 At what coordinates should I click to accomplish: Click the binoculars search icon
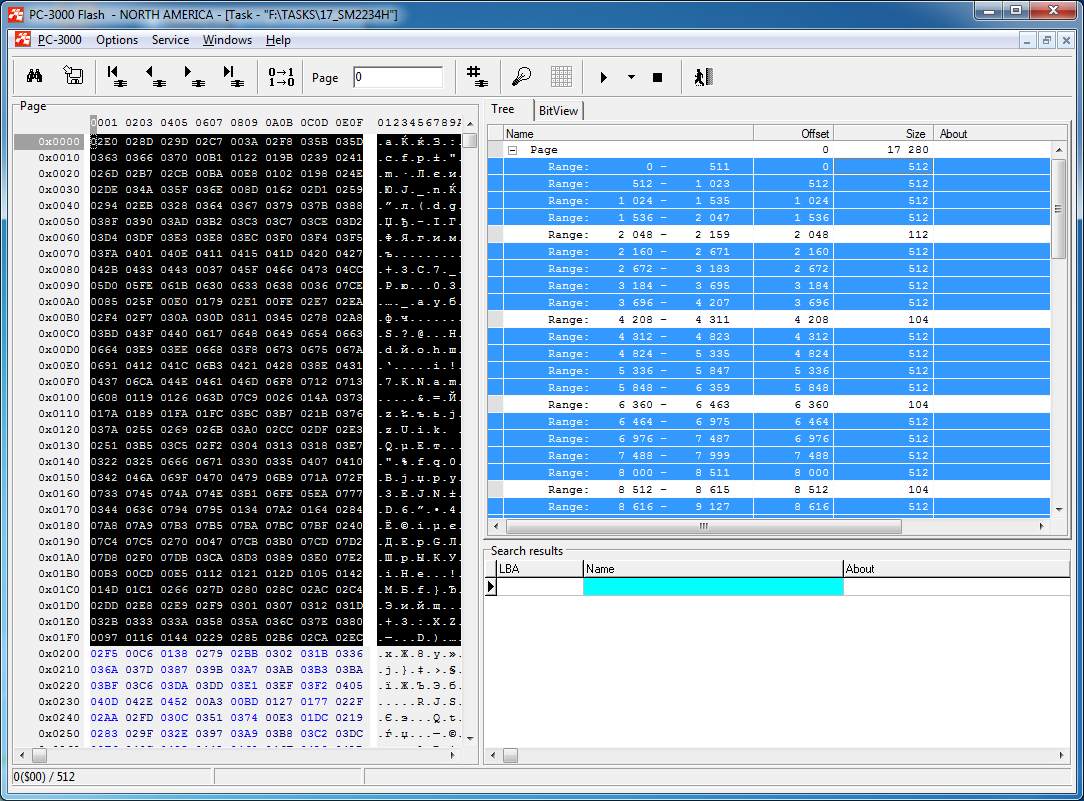[x=34, y=77]
